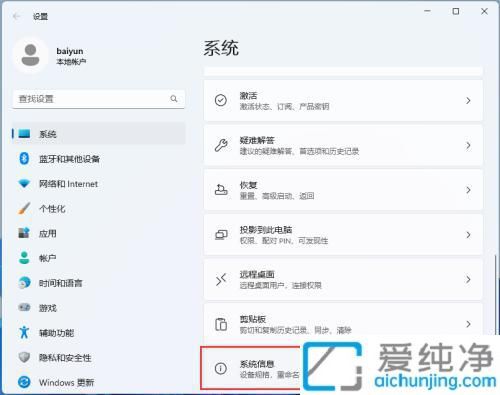Click the baiyun account name

point(70,51)
